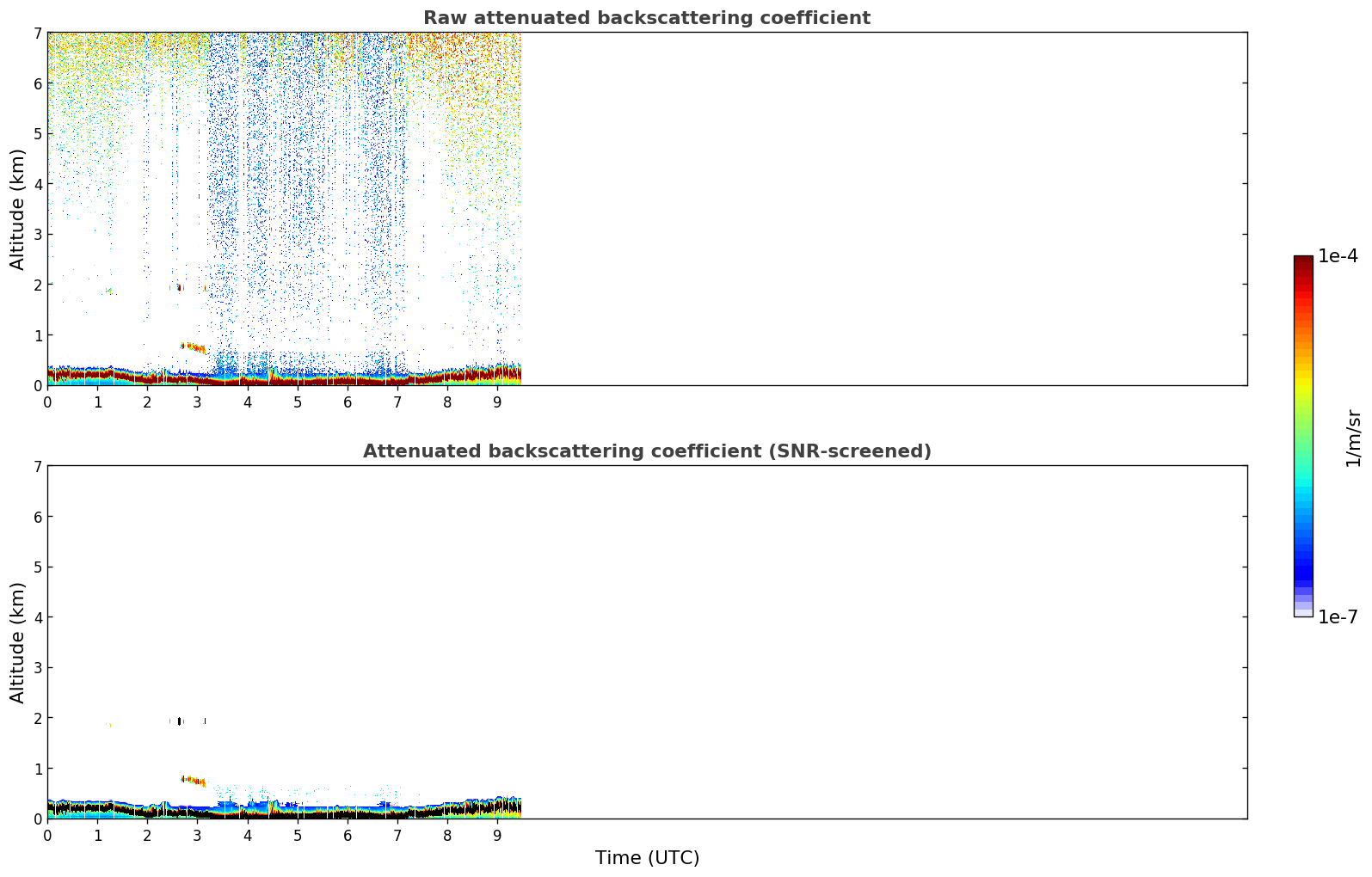
Task: Click time tick "5" on the raw plot
Action: [x=298, y=402]
